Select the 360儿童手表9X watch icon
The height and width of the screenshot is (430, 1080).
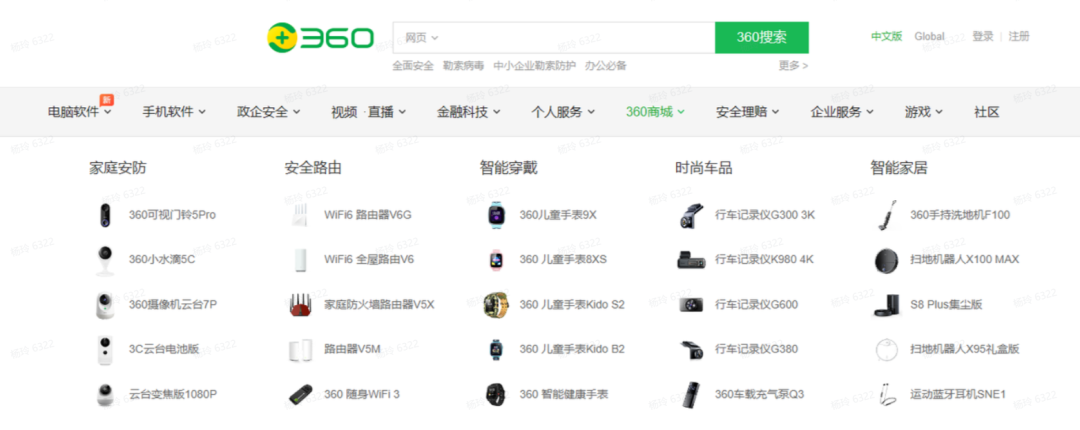pos(496,215)
